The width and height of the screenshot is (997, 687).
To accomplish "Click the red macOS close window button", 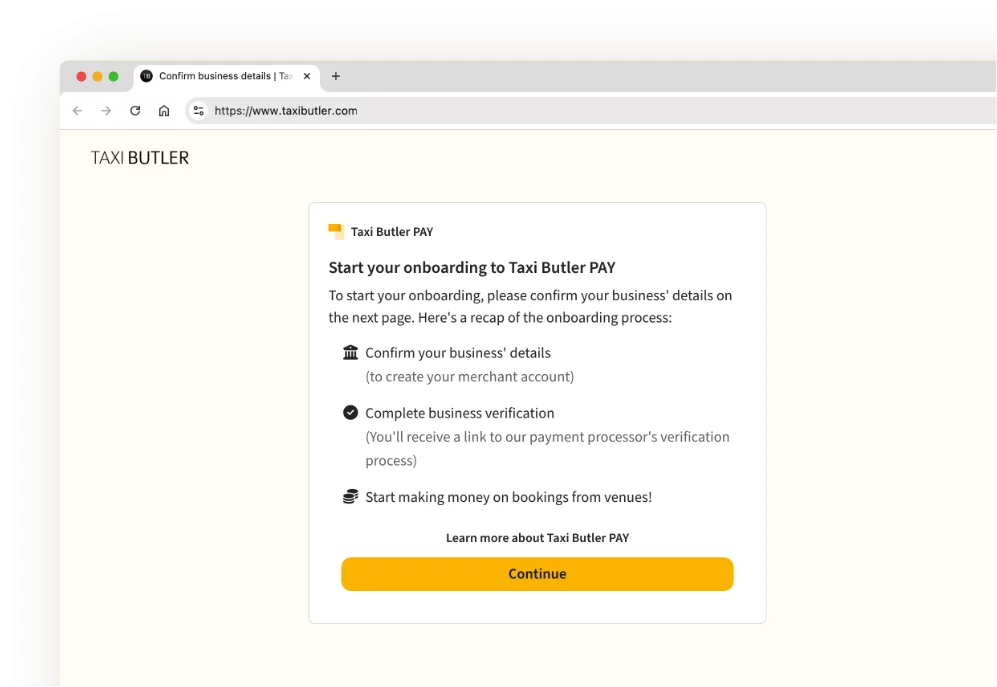I will [x=81, y=76].
